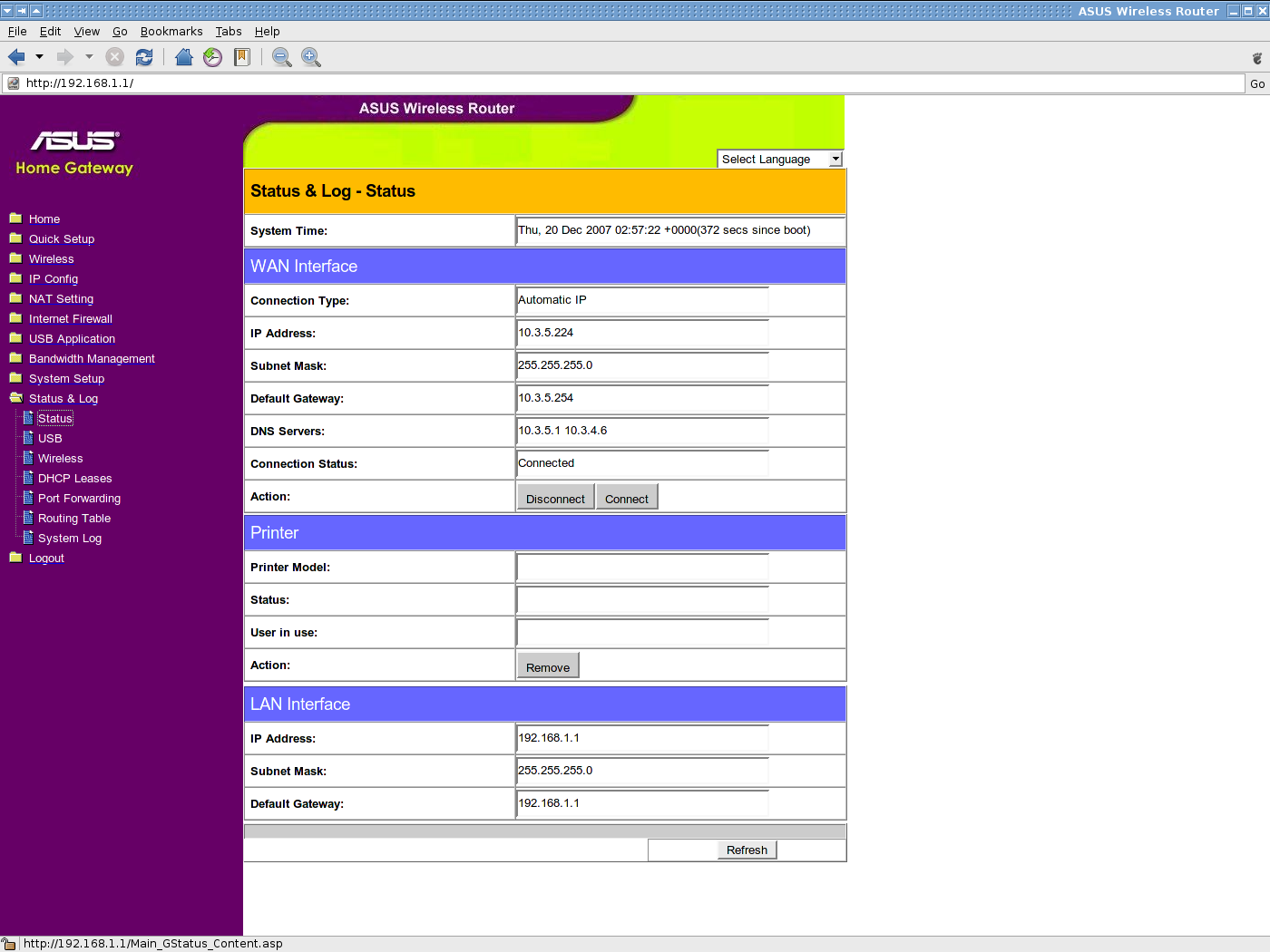Click the ASUS Home Gateway logo
Image resolution: width=1270 pixels, height=952 pixels.
(x=74, y=152)
